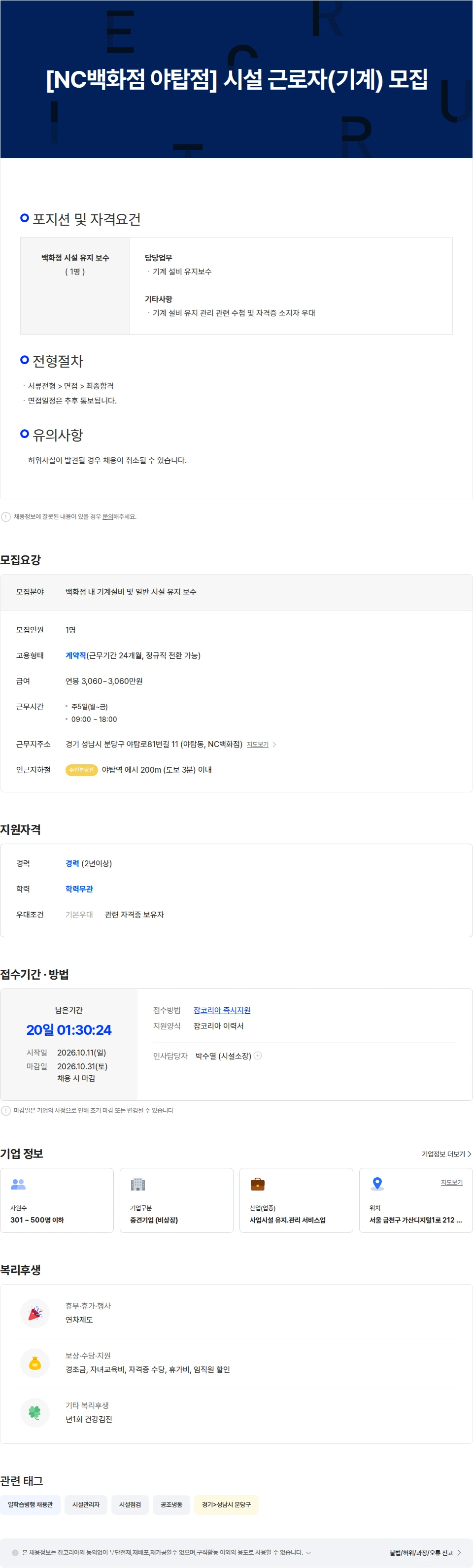Screen dimensions: 473x1568
Task: Click the remaining time 20일 countdown
Action: [69, 1030]
